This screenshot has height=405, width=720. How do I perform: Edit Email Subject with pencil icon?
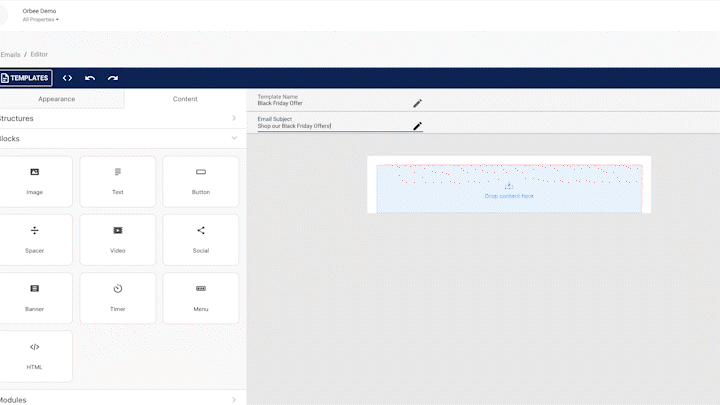point(417,126)
